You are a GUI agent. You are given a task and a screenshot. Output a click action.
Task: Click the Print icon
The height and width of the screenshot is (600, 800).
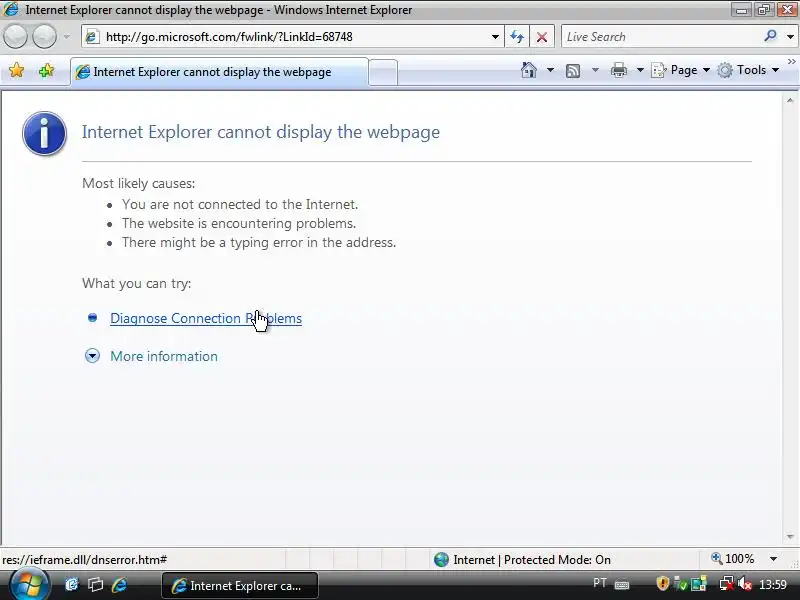(x=618, y=70)
